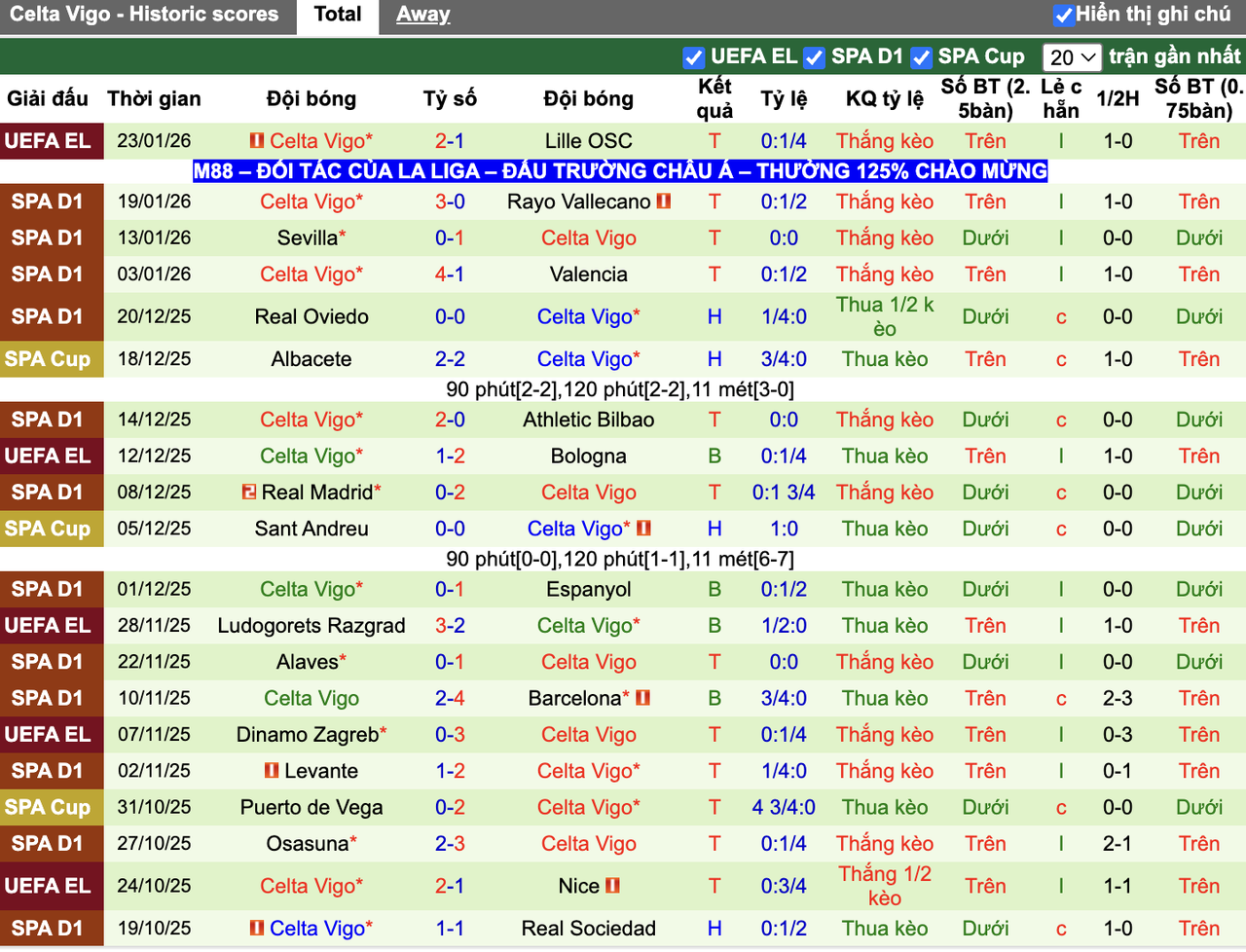Open Espanyol team link
This screenshot has height=952, width=1246.
589,590
